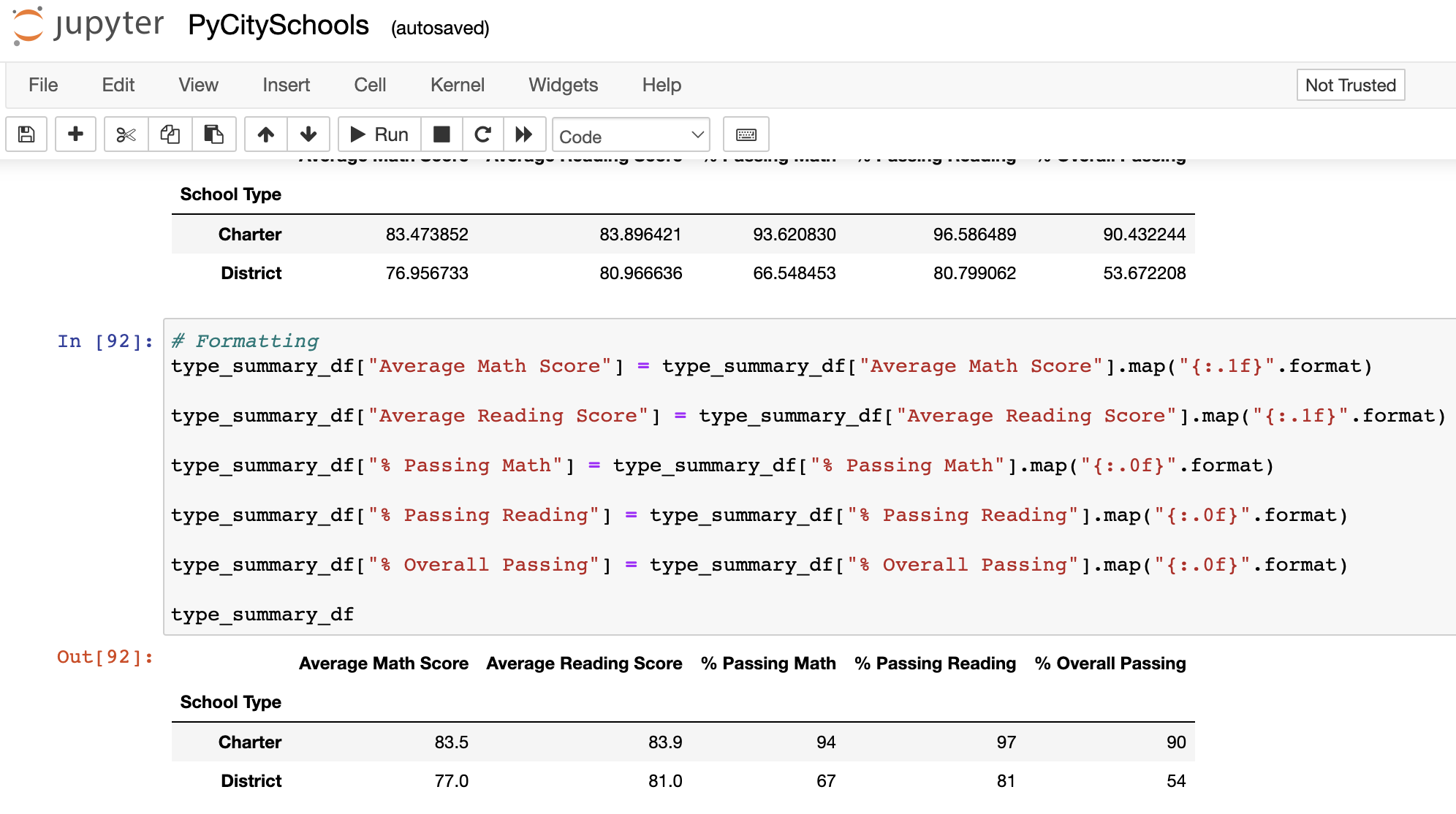Viewport: 1456px width, 814px height.
Task: Restart the kernel
Action: (x=482, y=134)
